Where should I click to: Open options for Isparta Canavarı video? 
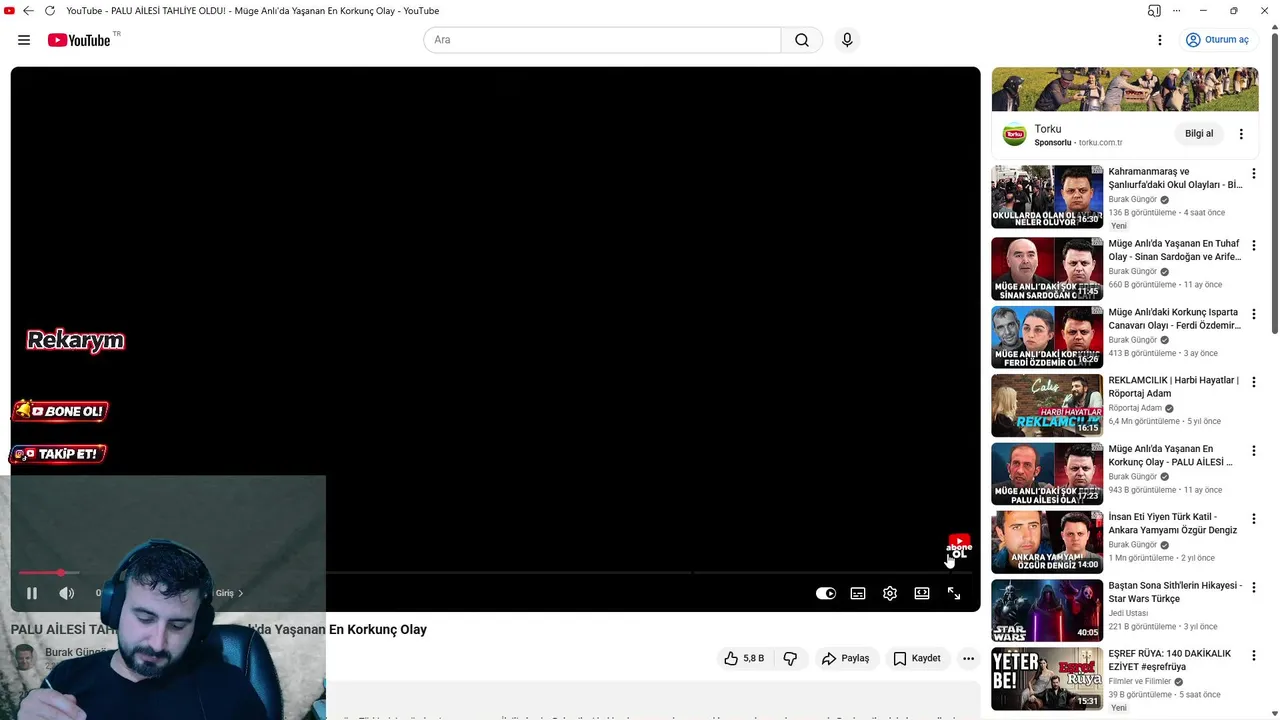pos(1253,314)
